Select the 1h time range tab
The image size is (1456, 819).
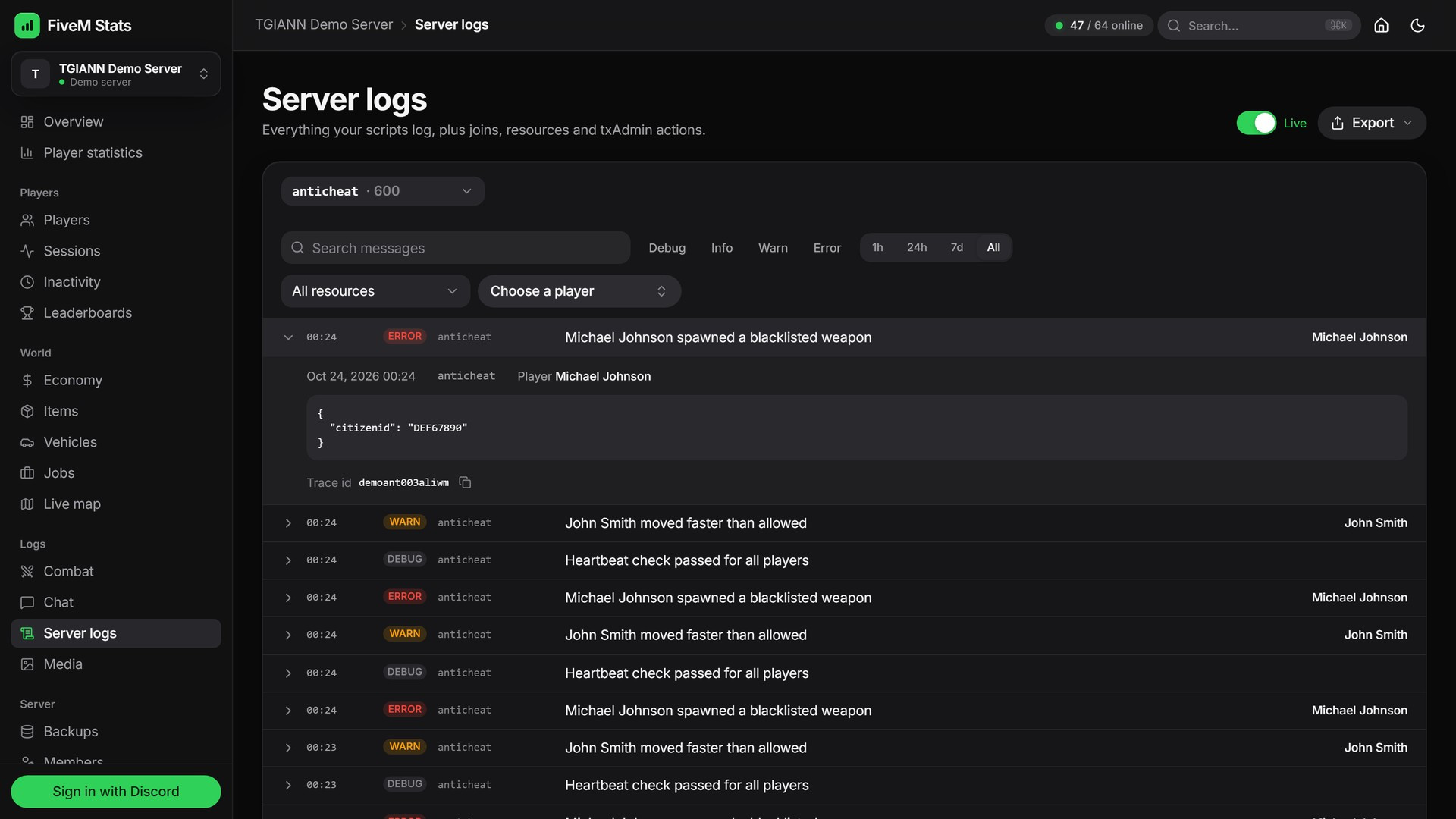pyautogui.click(x=877, y=247)
